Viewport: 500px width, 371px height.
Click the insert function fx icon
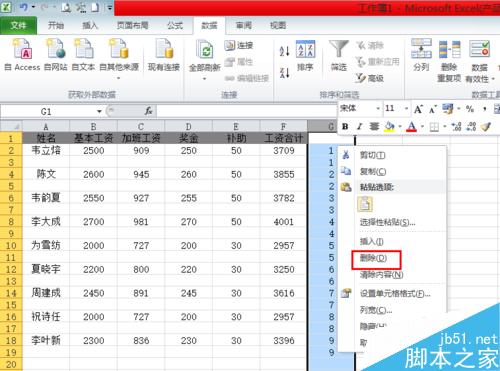click(148, 111)
